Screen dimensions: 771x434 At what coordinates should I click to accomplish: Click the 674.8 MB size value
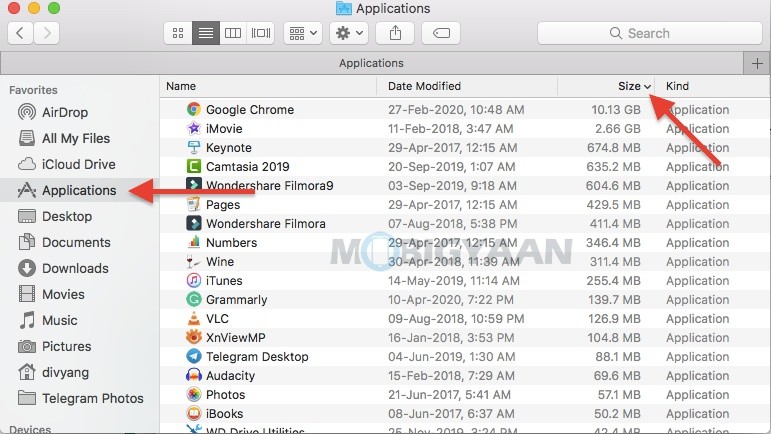(614, 147)
